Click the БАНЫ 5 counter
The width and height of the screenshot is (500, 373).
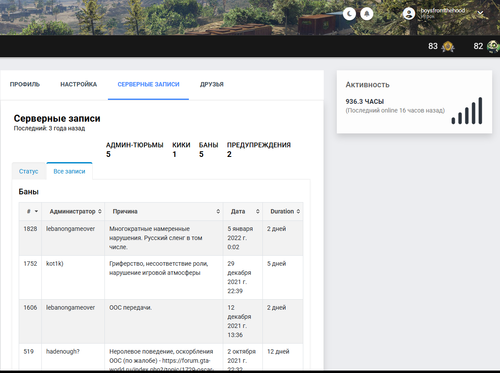[x=208, y=150]
